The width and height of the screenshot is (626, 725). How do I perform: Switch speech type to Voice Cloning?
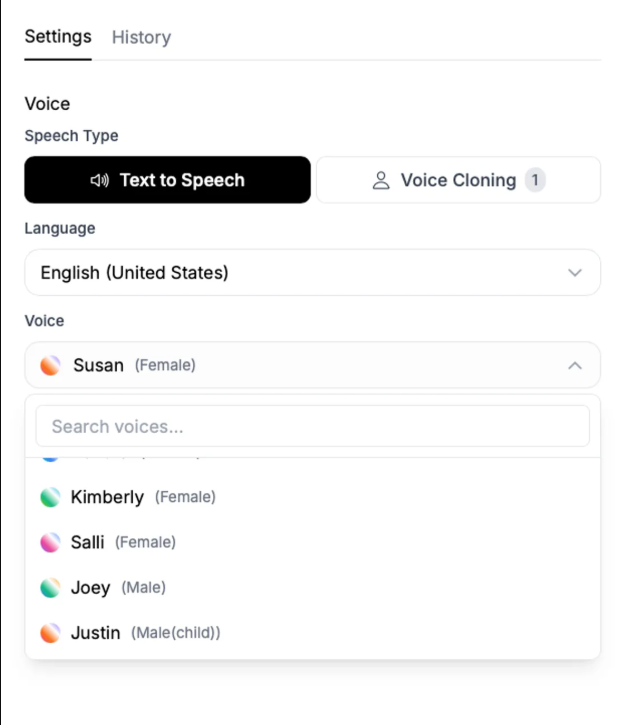(x=458, y=180)
